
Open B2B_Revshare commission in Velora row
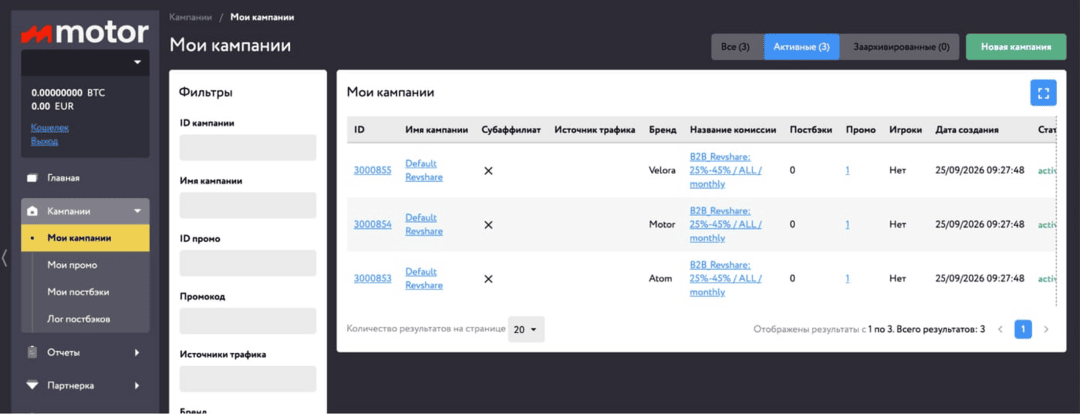[x=725, y=170]
